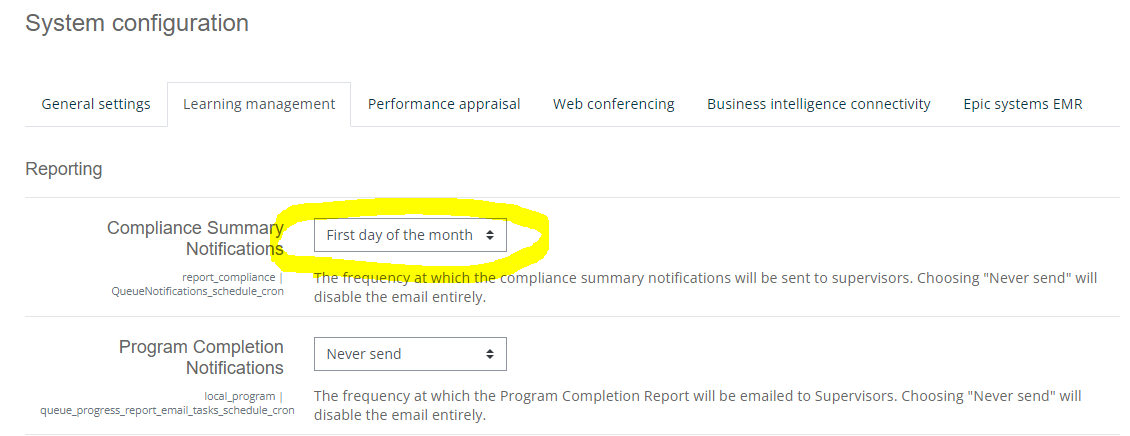The image size is (1130, 436).
Task: Open the General settings tab
Action: click(x=96, y=104)
